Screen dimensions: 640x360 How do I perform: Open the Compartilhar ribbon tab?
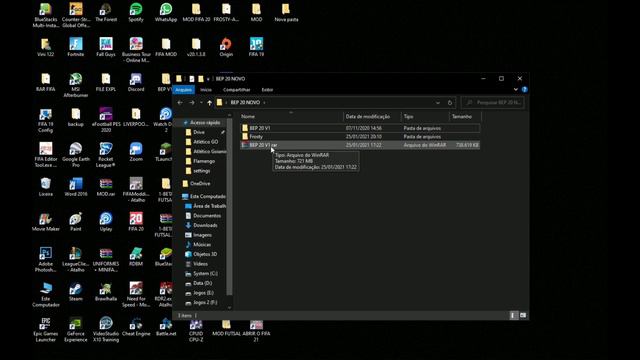pos(237,90)
